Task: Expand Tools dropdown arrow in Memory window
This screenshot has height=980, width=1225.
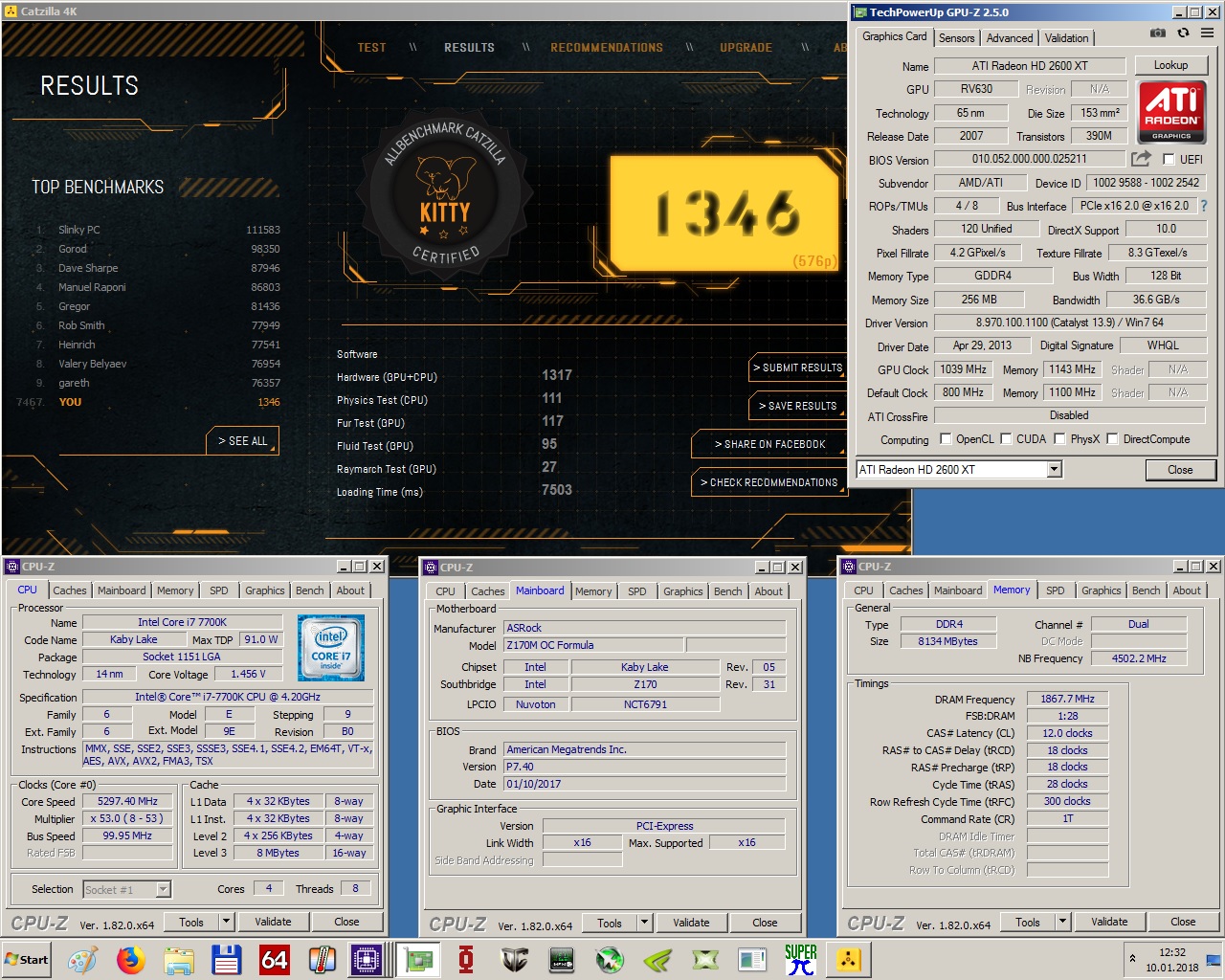Action: click(x=1062, y=922)
